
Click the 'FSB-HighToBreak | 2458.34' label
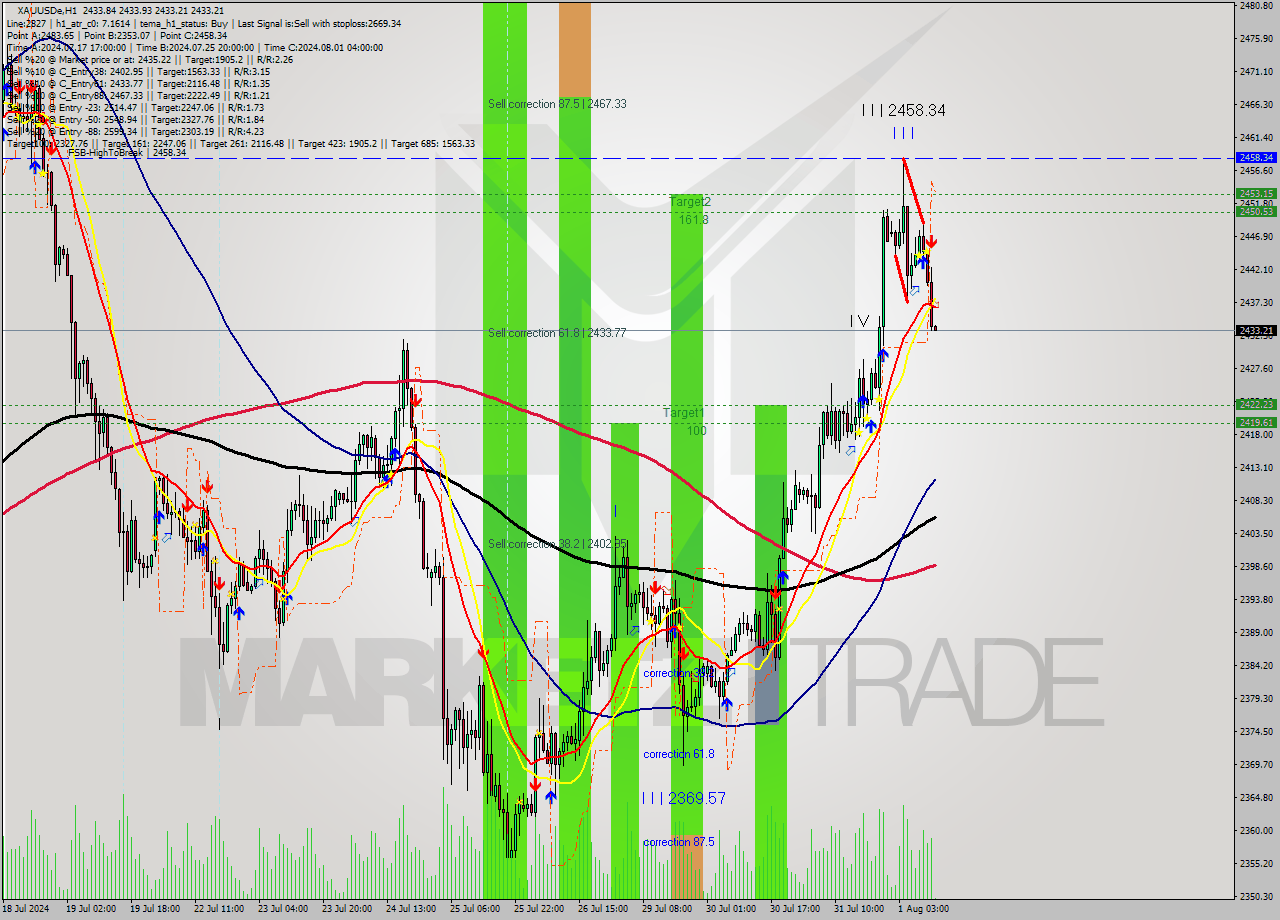pos(127,153)
